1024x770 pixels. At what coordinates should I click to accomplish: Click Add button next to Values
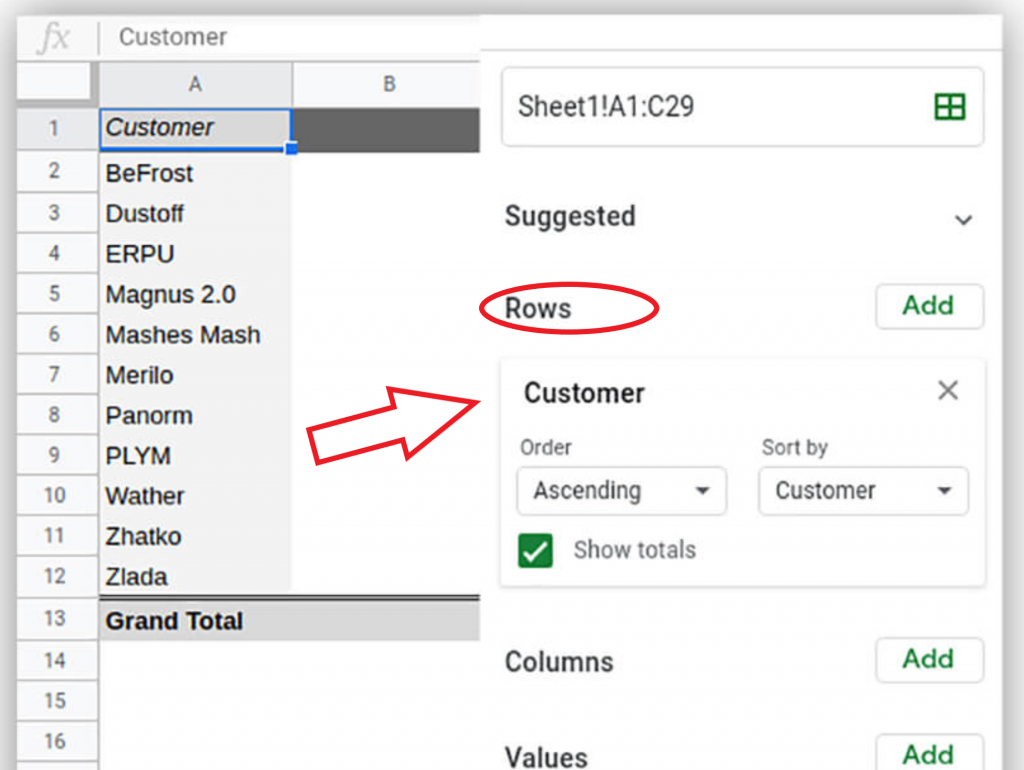coord(928,753)
